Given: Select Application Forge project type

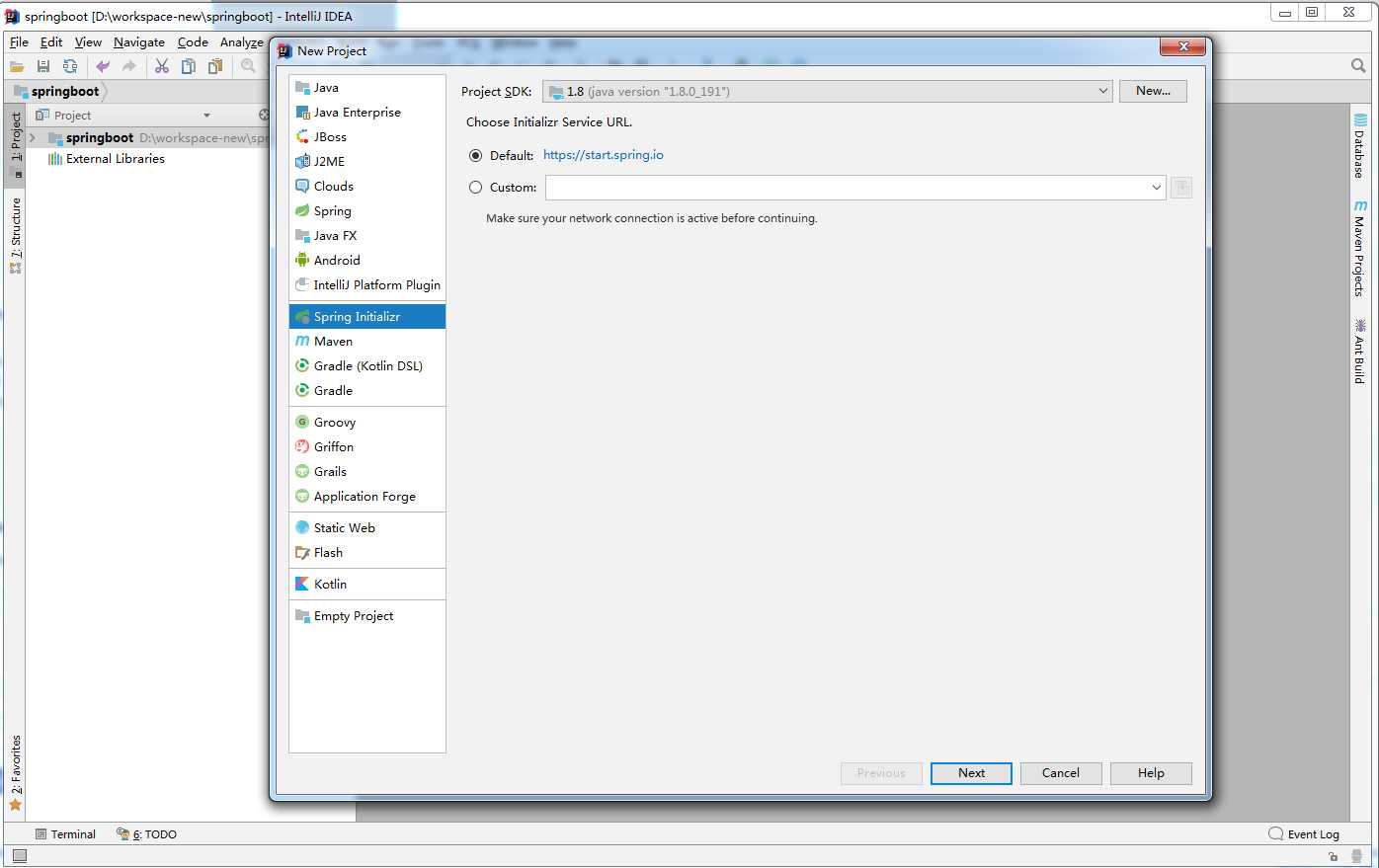Looking at the screenshot, I should 367,497.
